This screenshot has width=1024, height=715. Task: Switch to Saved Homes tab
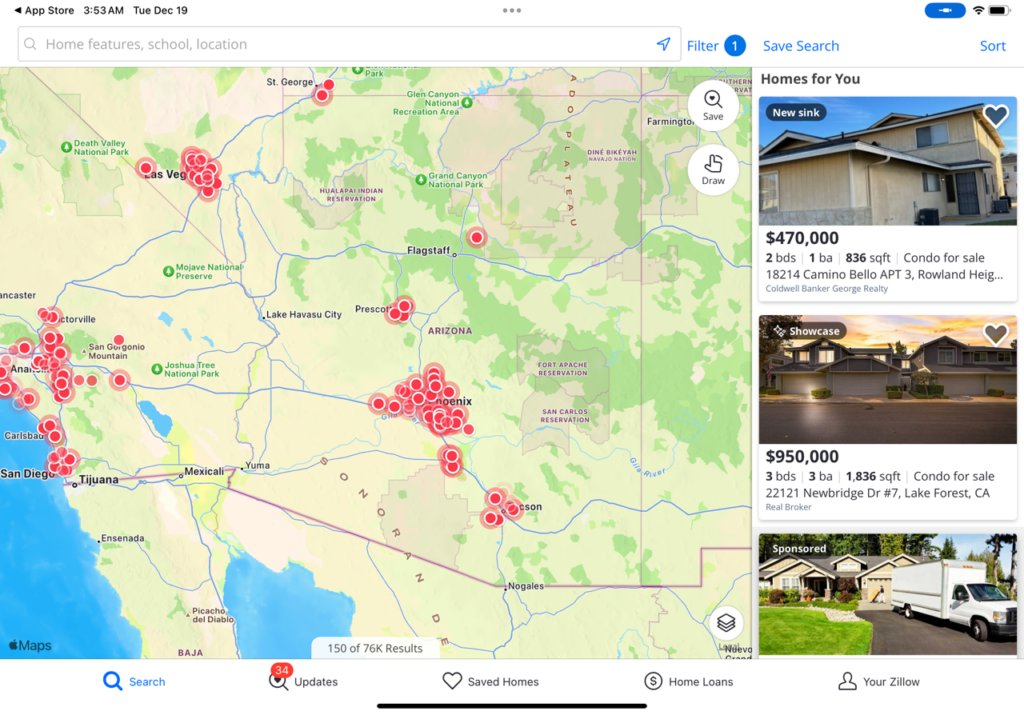click(x=490, y=681)
